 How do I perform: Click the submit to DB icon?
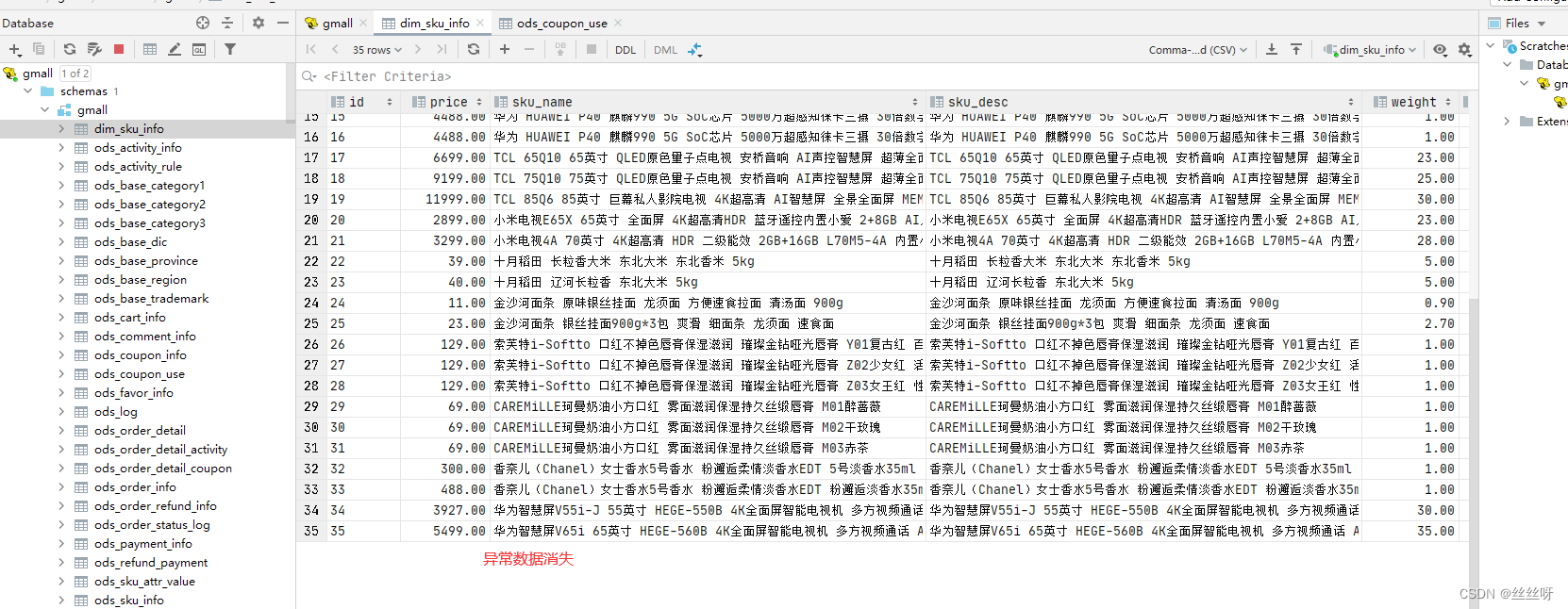pyautogui.click(x=560, y=49)
